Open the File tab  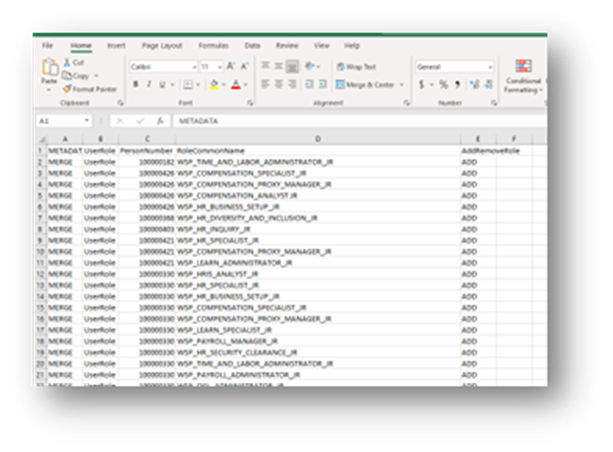point(47,45)
